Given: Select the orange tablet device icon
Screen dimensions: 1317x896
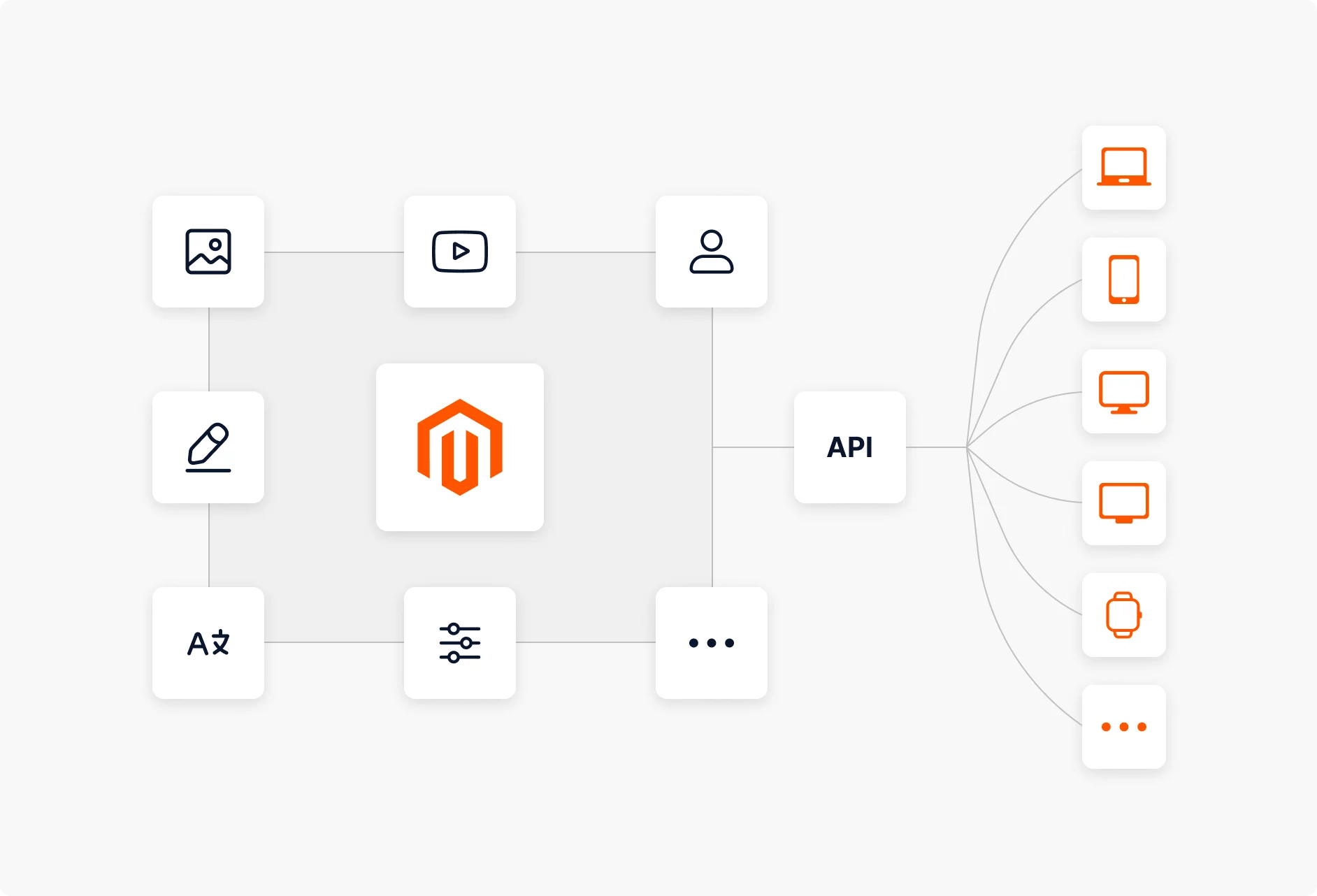Looking at the screenshot, I should point(1124,280).
